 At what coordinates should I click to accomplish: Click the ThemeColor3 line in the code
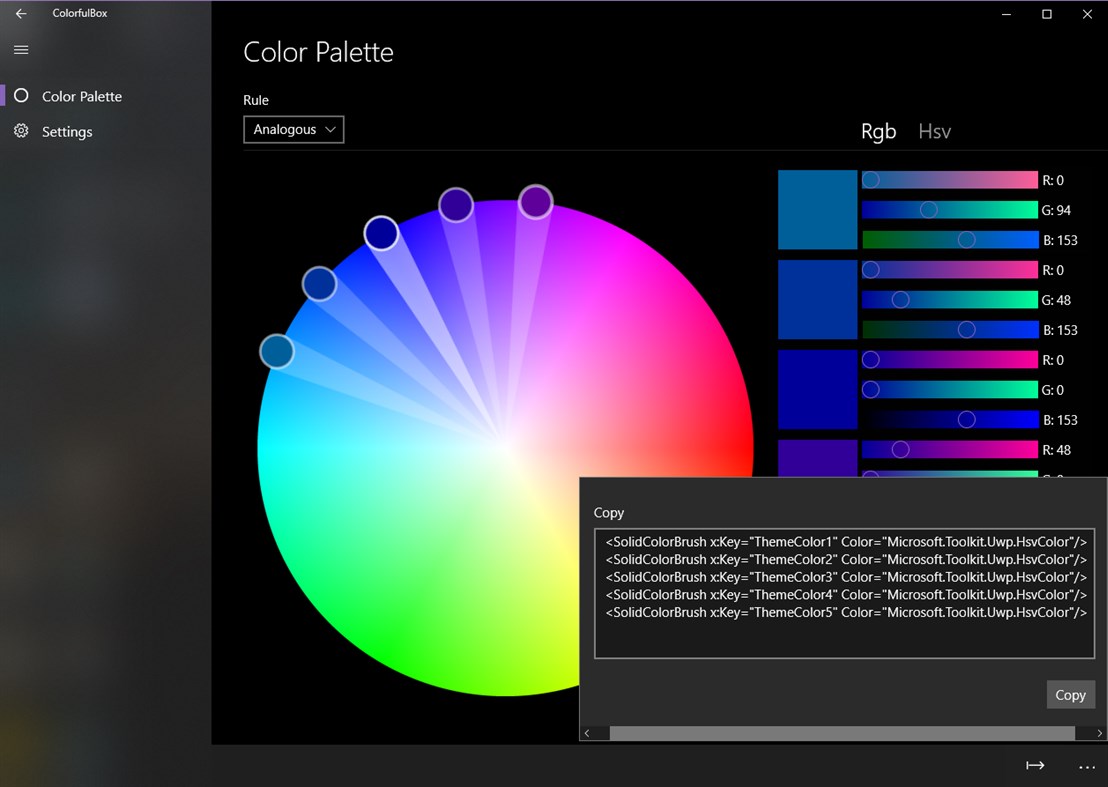[x=846, y=577]
